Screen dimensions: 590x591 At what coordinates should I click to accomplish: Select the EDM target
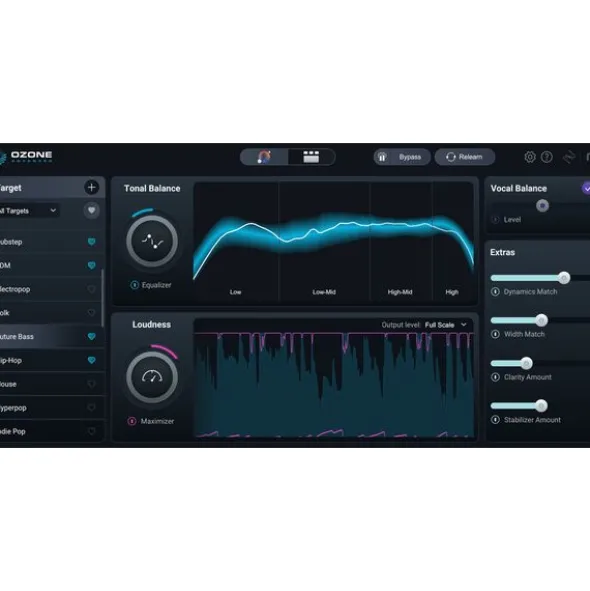(51, 265)
